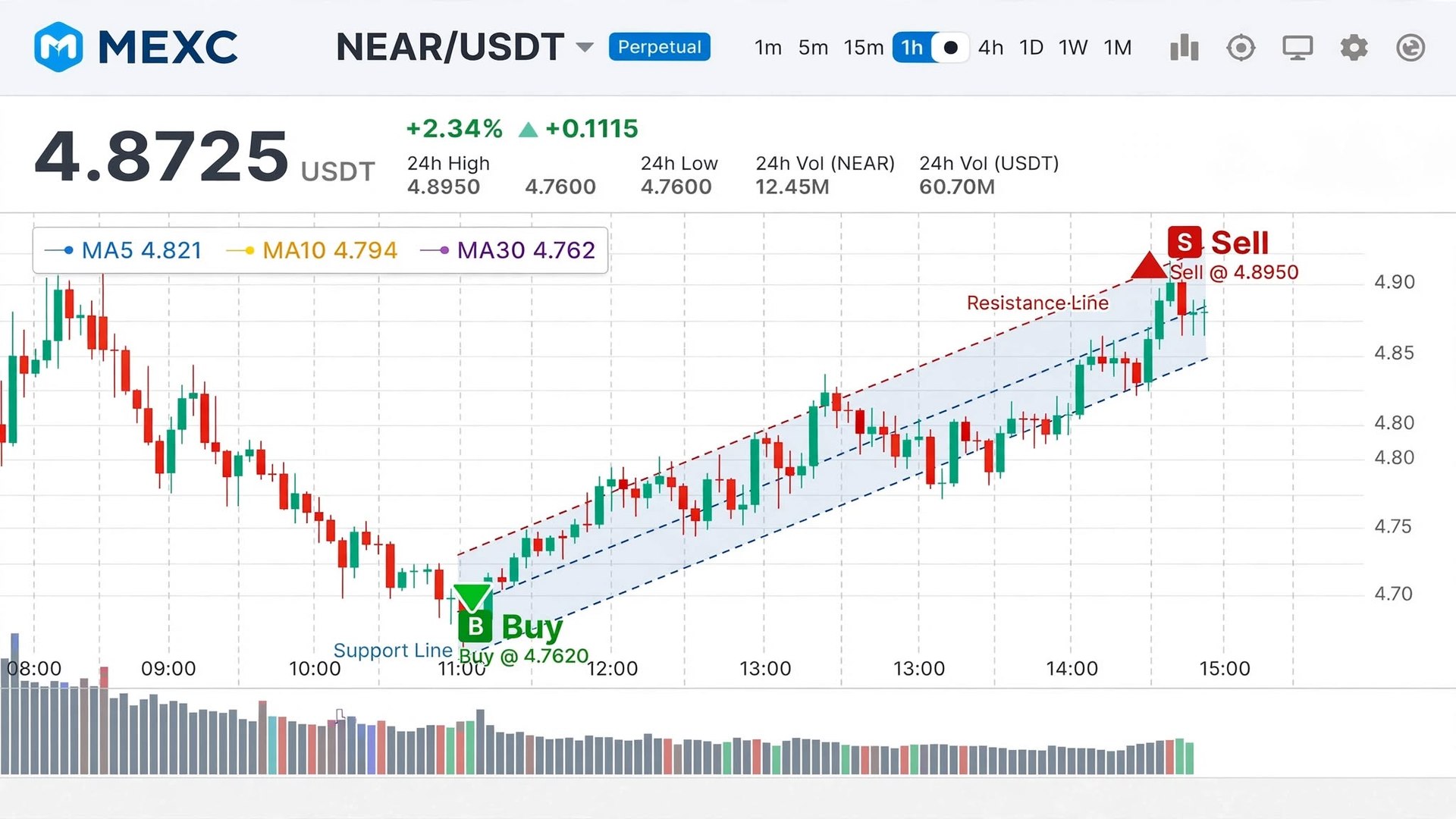Click the Perpetual contract badge
The height and width of the screenshot is (819, 1456).
(659, 47)
